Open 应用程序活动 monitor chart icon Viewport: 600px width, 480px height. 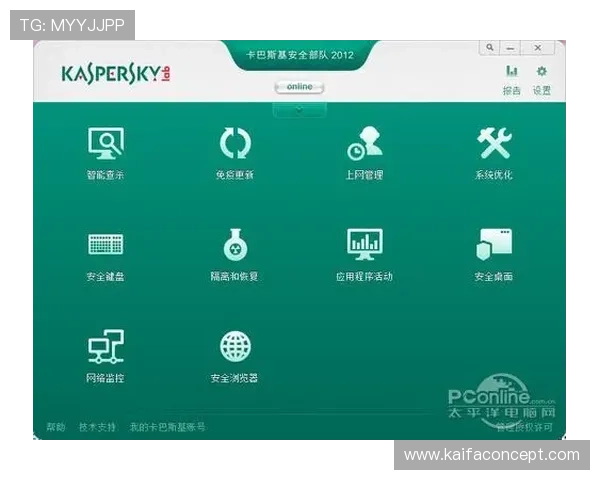(x=364, y=244)
